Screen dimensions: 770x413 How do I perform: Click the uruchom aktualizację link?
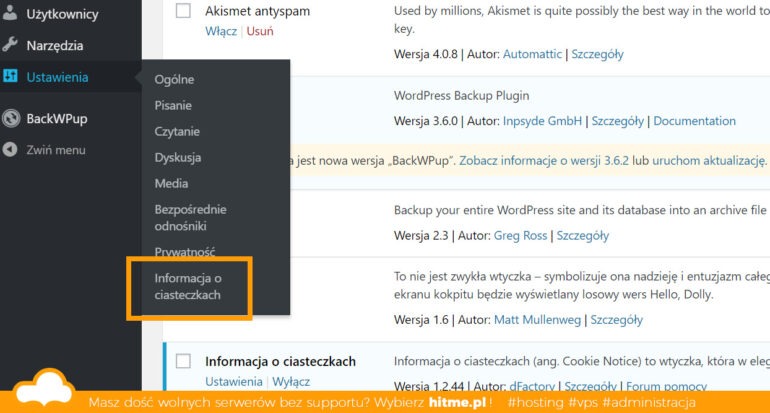click(709, 161)
